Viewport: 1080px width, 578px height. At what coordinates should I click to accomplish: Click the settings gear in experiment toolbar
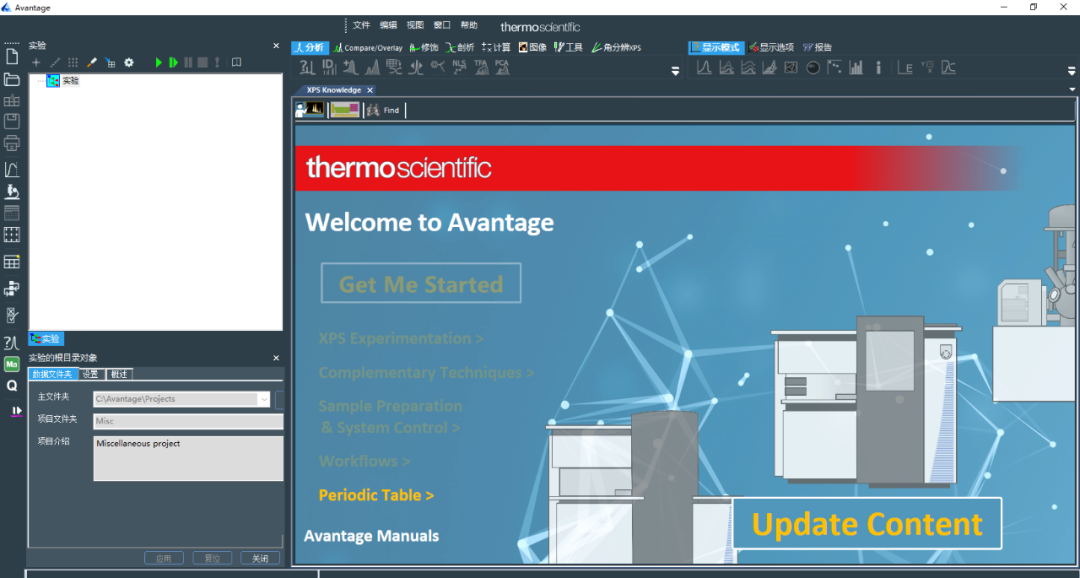[x=128, y=63]
